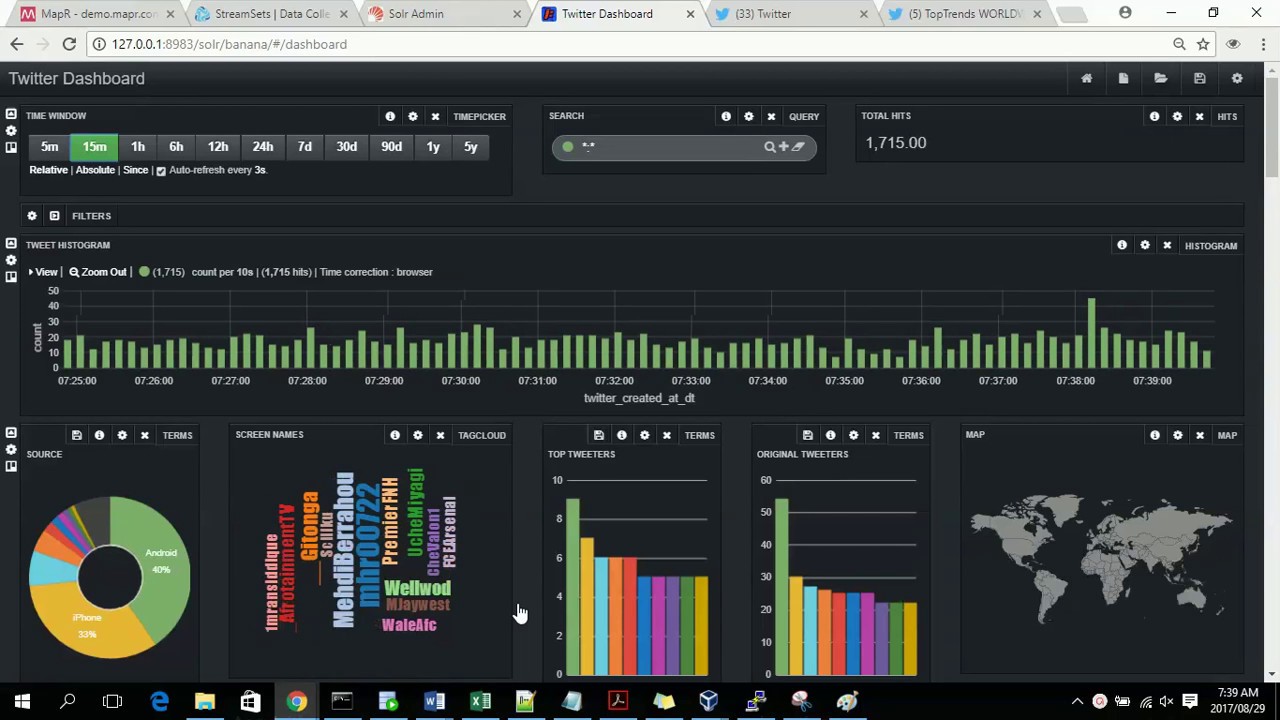Viewport: 1280px width, 720px height.
Task: Select the 1h time window
Action: point(138,147)
